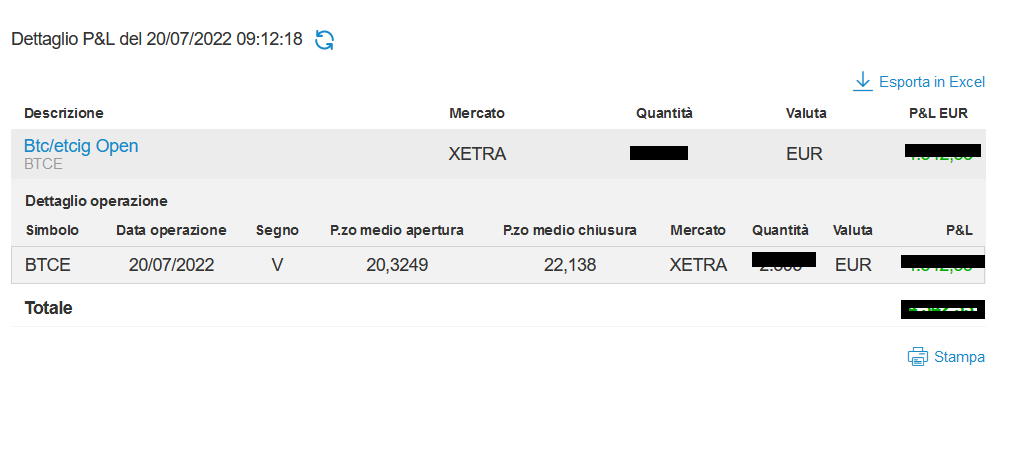Click the Stampa print link
1024x456 pixels.
[x=959, y=357]
